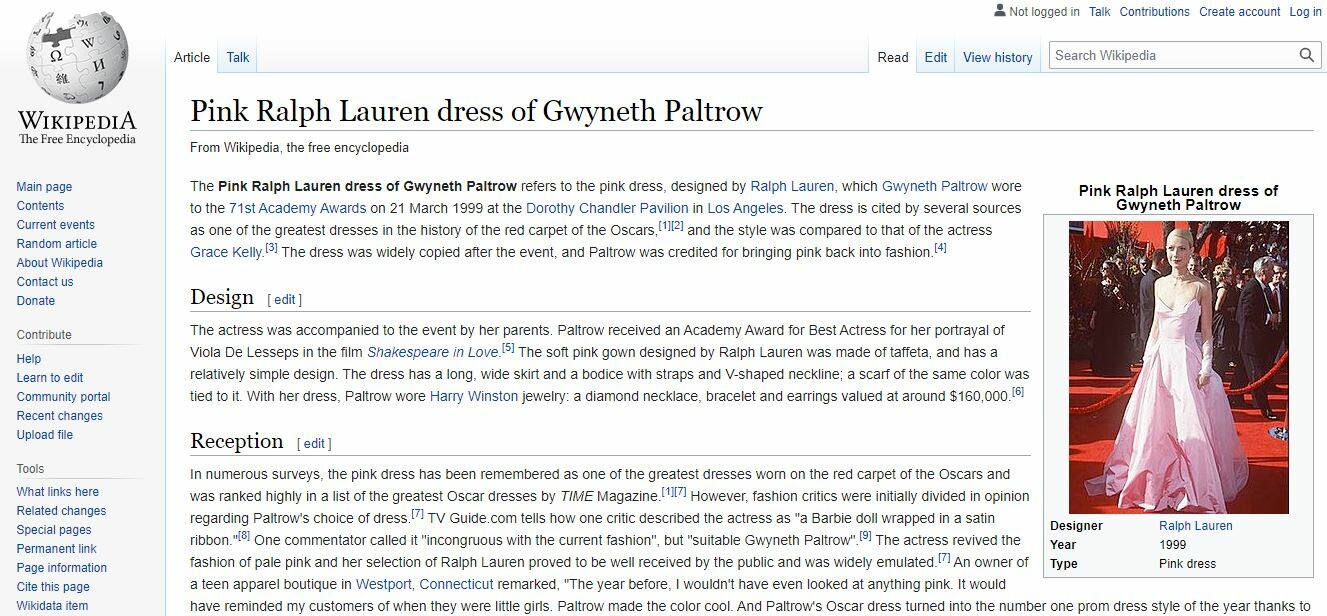
Task: Open Related changes
Action: point(61,511)
